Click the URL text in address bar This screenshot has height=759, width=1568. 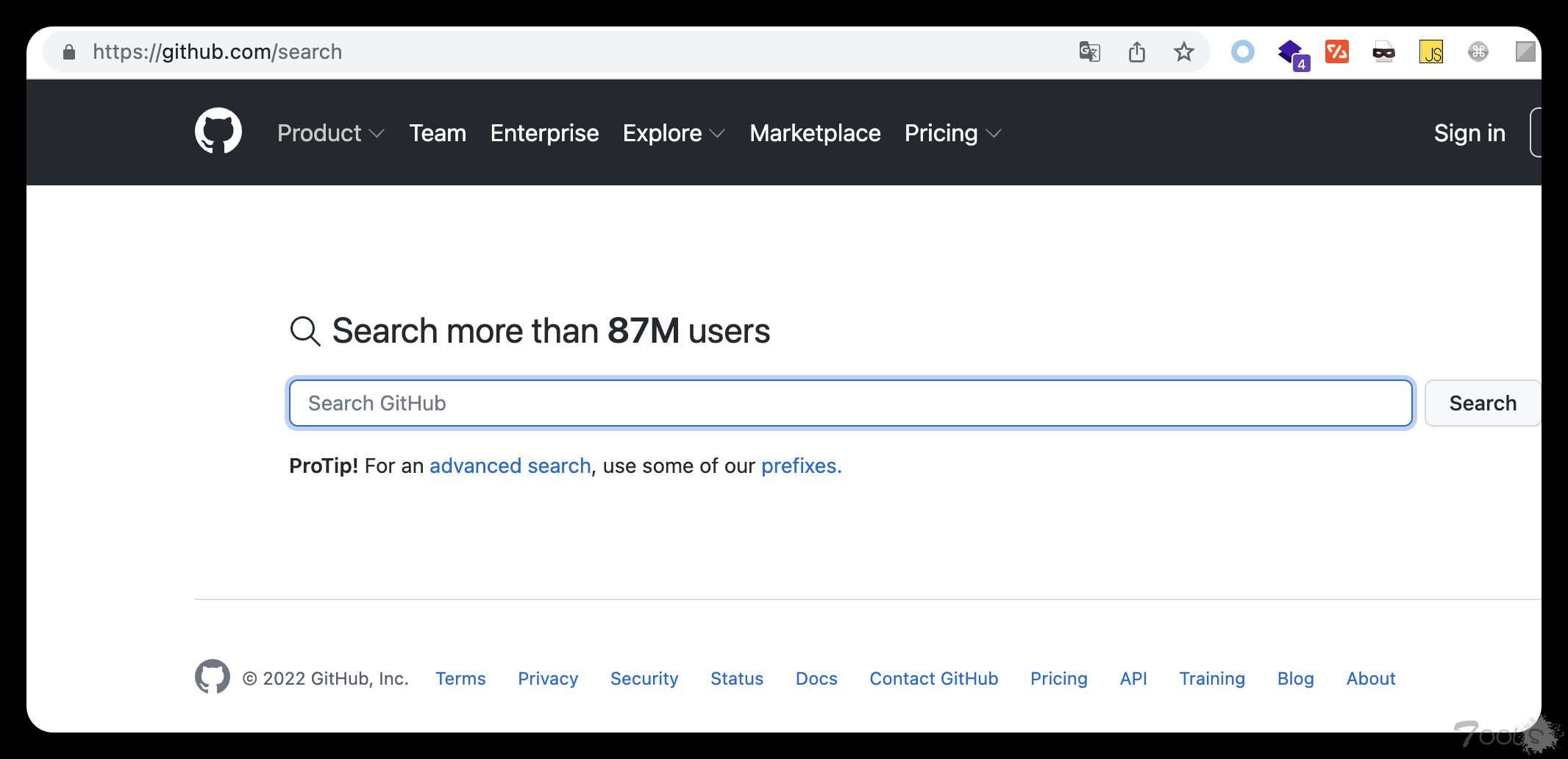tap(218, 51)
